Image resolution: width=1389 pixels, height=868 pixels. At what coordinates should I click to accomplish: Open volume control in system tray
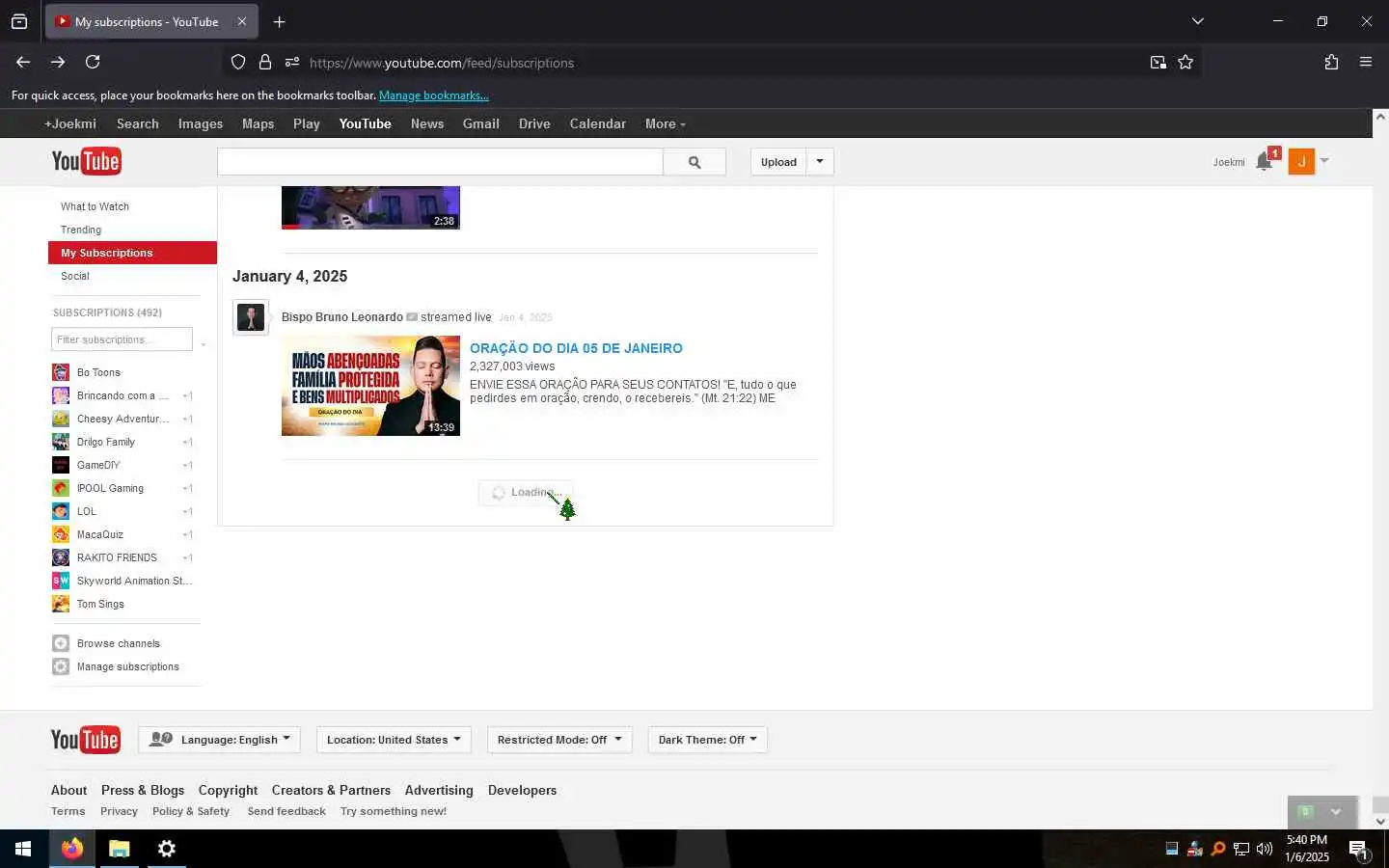click(x=1265, y=849)
